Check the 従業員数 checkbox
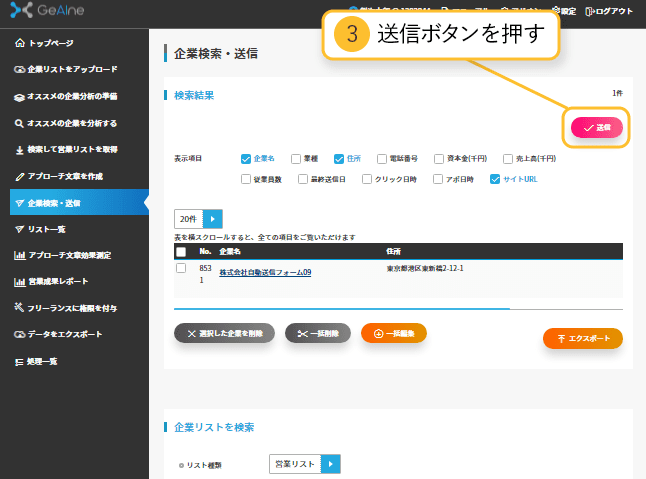This screenshot has height=479, width=646. click(x=246, y=179)
